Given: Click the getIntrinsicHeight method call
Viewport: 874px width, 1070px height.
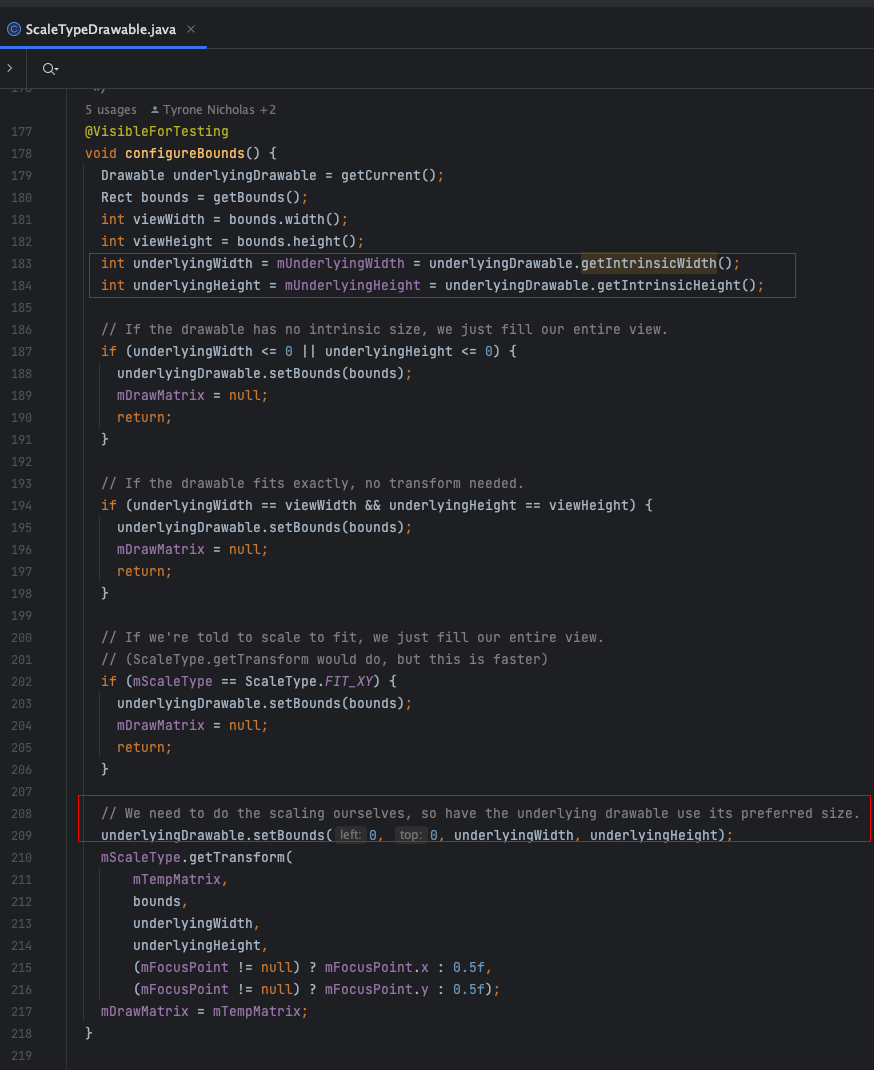Looking at the screenshot, I should tap(669, 285).
